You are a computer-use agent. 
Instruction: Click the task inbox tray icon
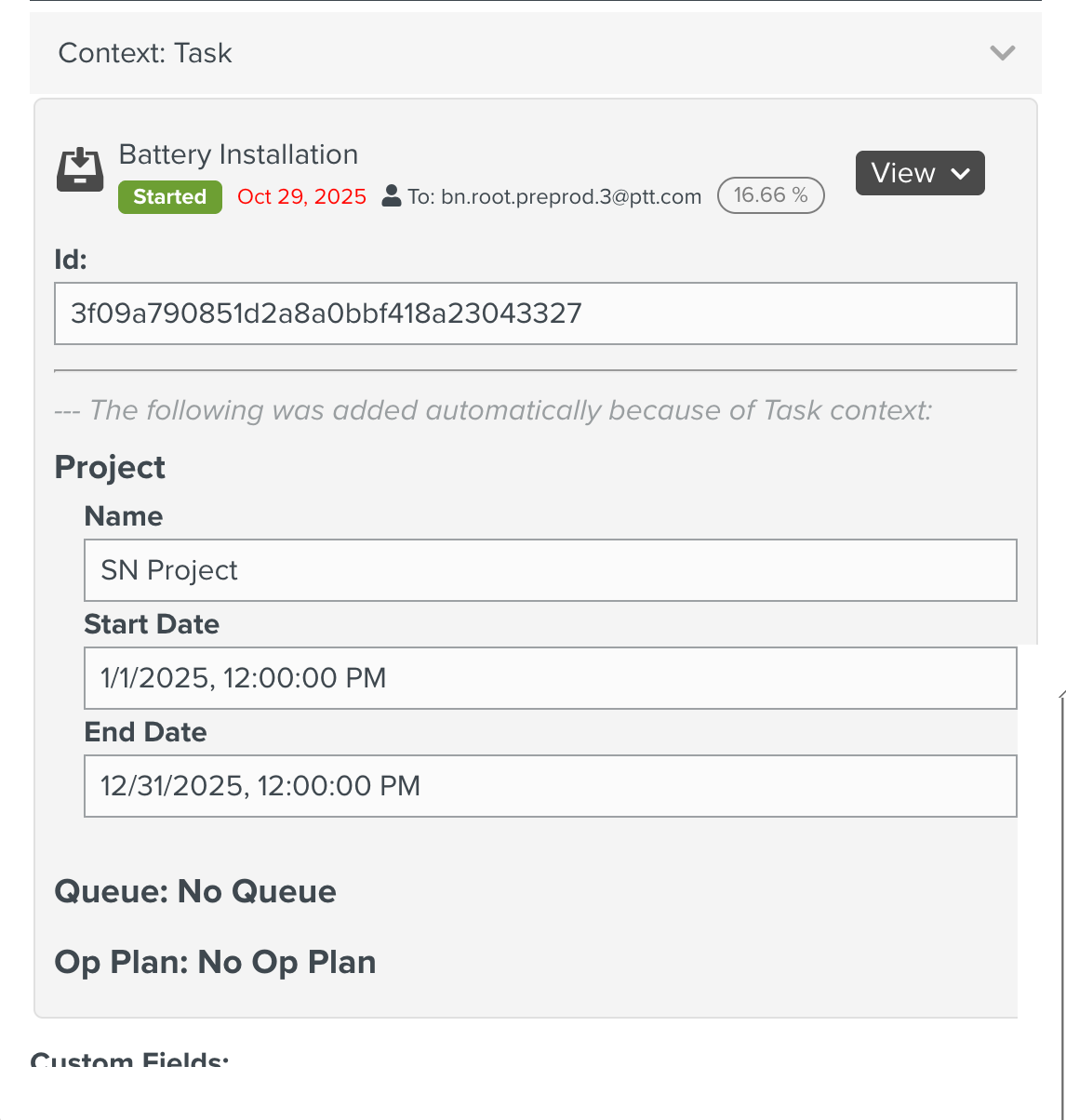(80, 169)
